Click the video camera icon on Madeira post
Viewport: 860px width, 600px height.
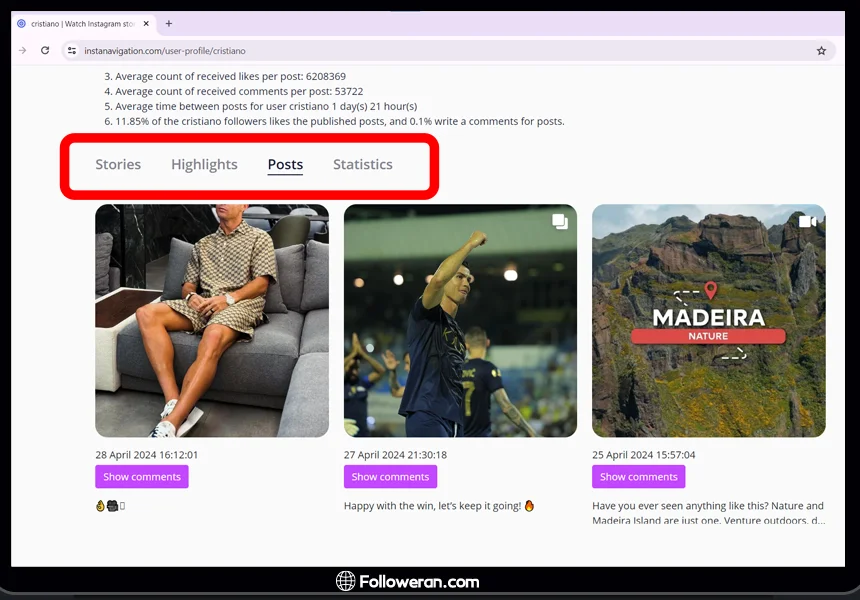(808, 221)
